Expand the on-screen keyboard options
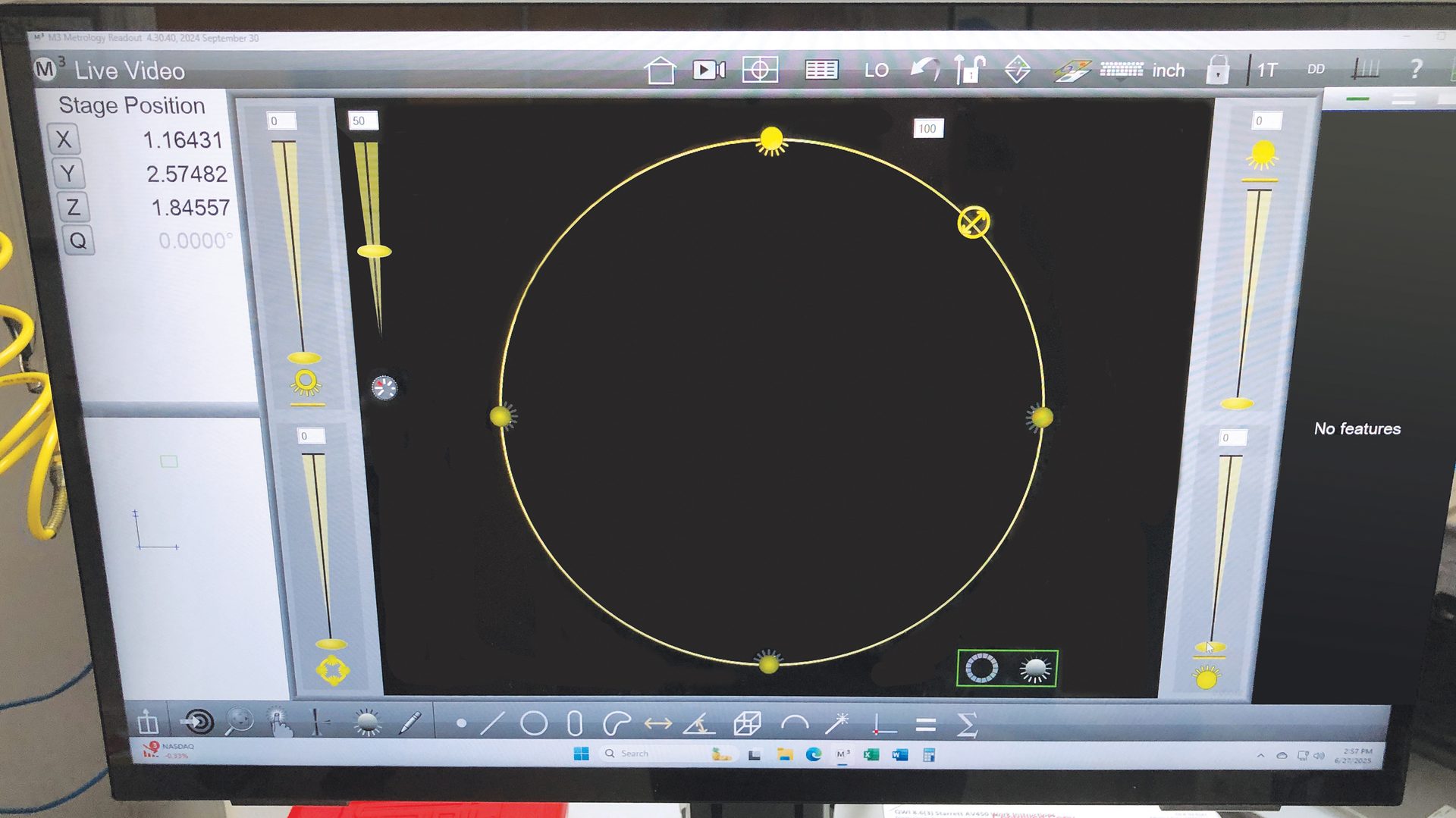Image resolution: width=1456 pixels, height=818 pixels. click(x=1119, y=70)
